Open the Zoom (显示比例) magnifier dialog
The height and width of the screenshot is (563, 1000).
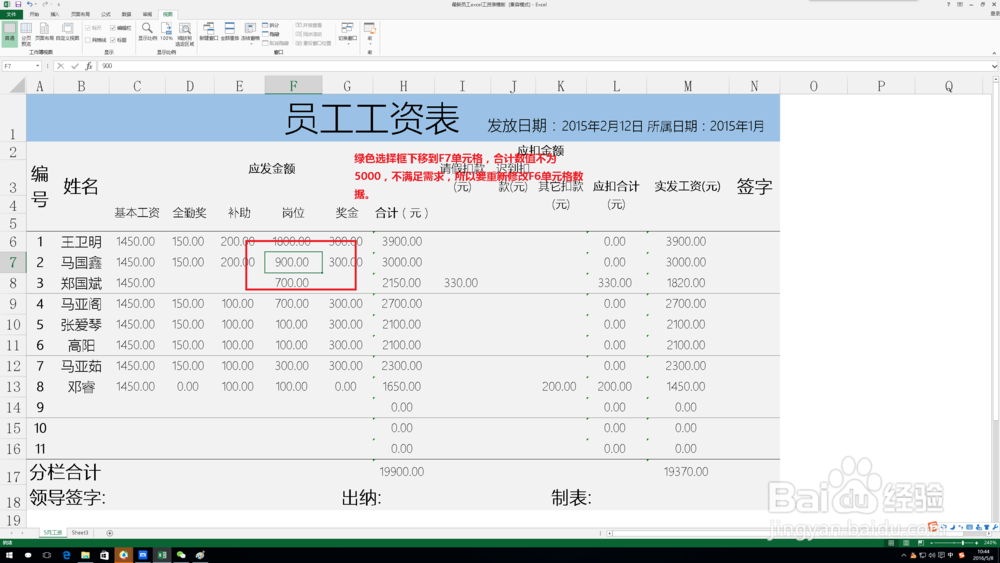tap(147, 31)
